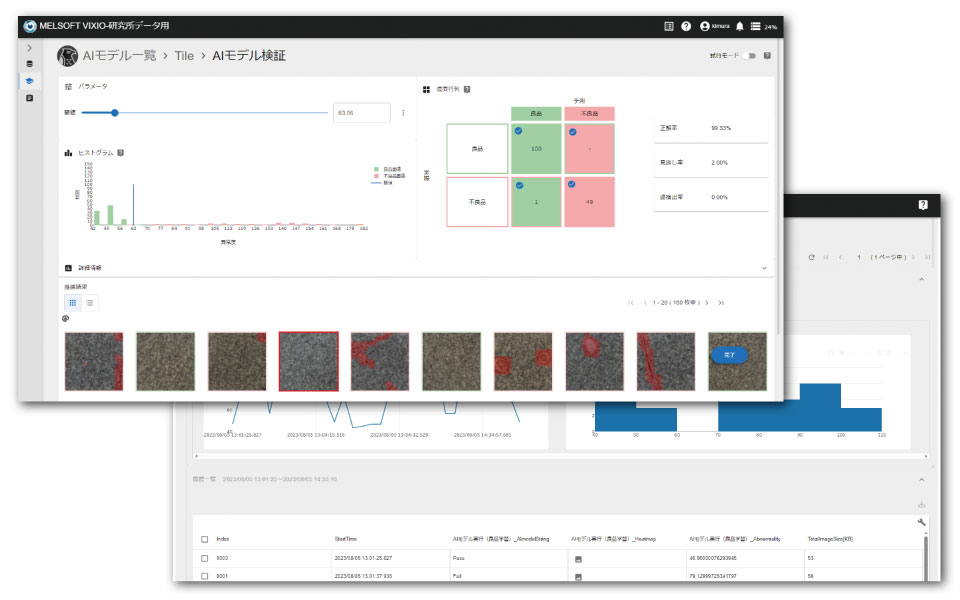
Task: Select the layers icon in the left sidebar
Action: [x=29, y=81]
